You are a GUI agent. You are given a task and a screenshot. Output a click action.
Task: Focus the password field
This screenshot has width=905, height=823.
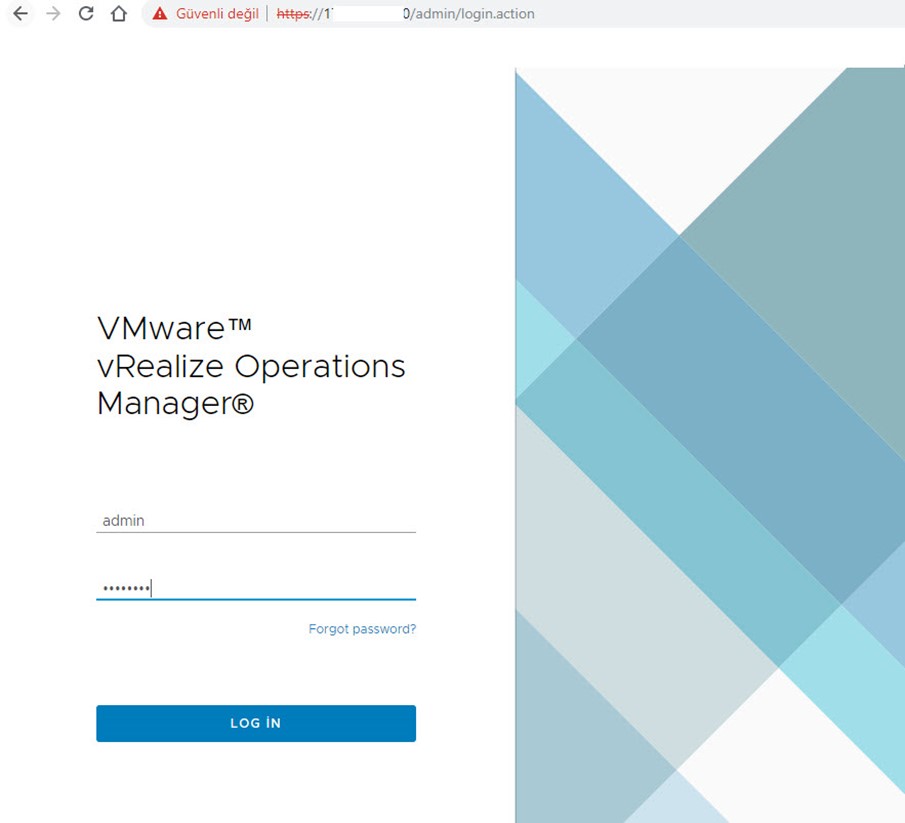pos(256,588)
